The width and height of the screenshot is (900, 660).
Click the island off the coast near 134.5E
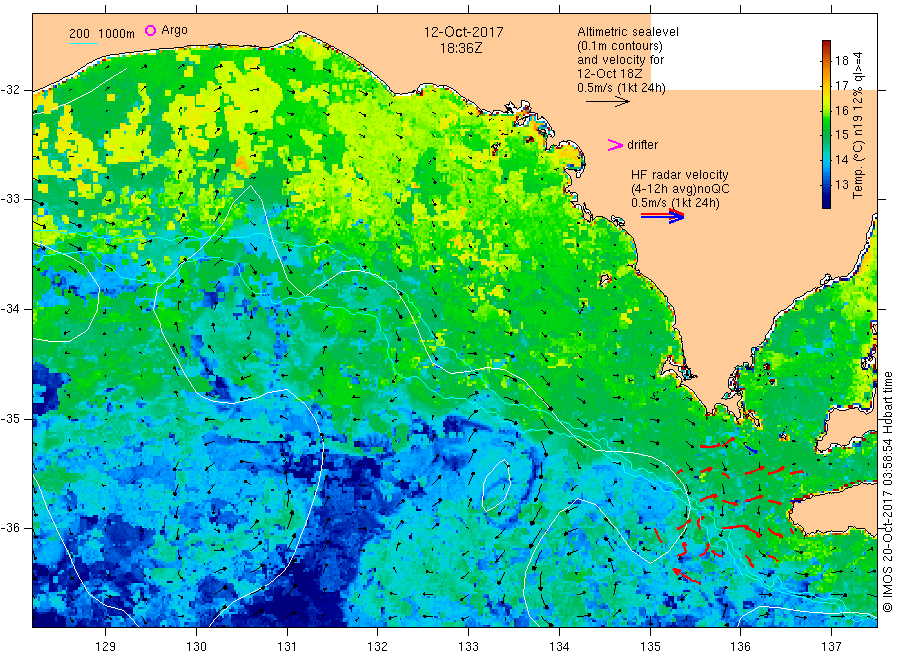604,280
